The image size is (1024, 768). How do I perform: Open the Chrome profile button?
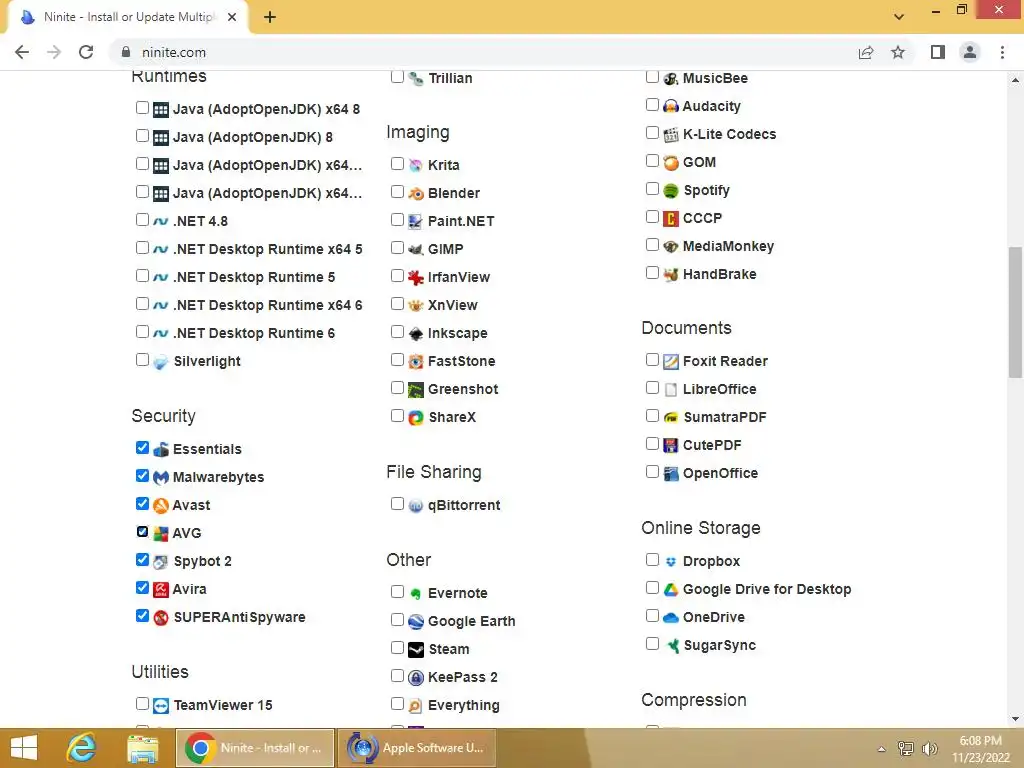970,52
